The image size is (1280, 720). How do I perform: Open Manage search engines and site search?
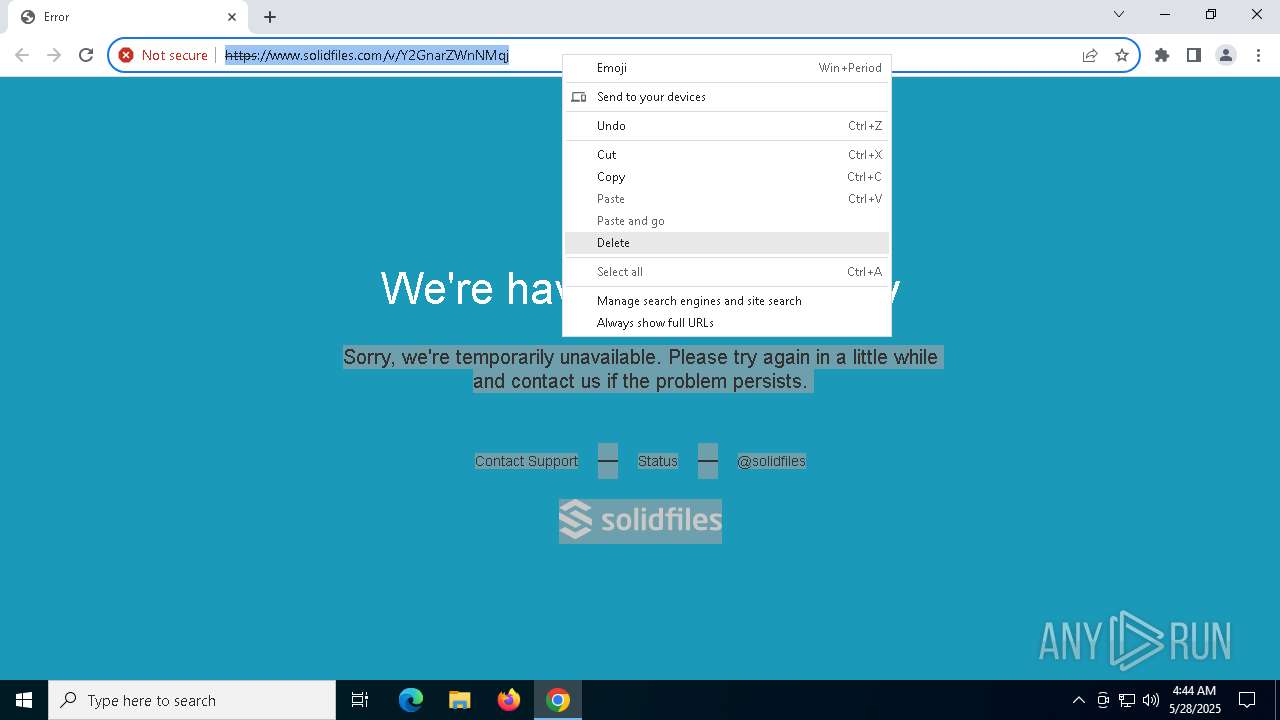[x=727, y=301]
